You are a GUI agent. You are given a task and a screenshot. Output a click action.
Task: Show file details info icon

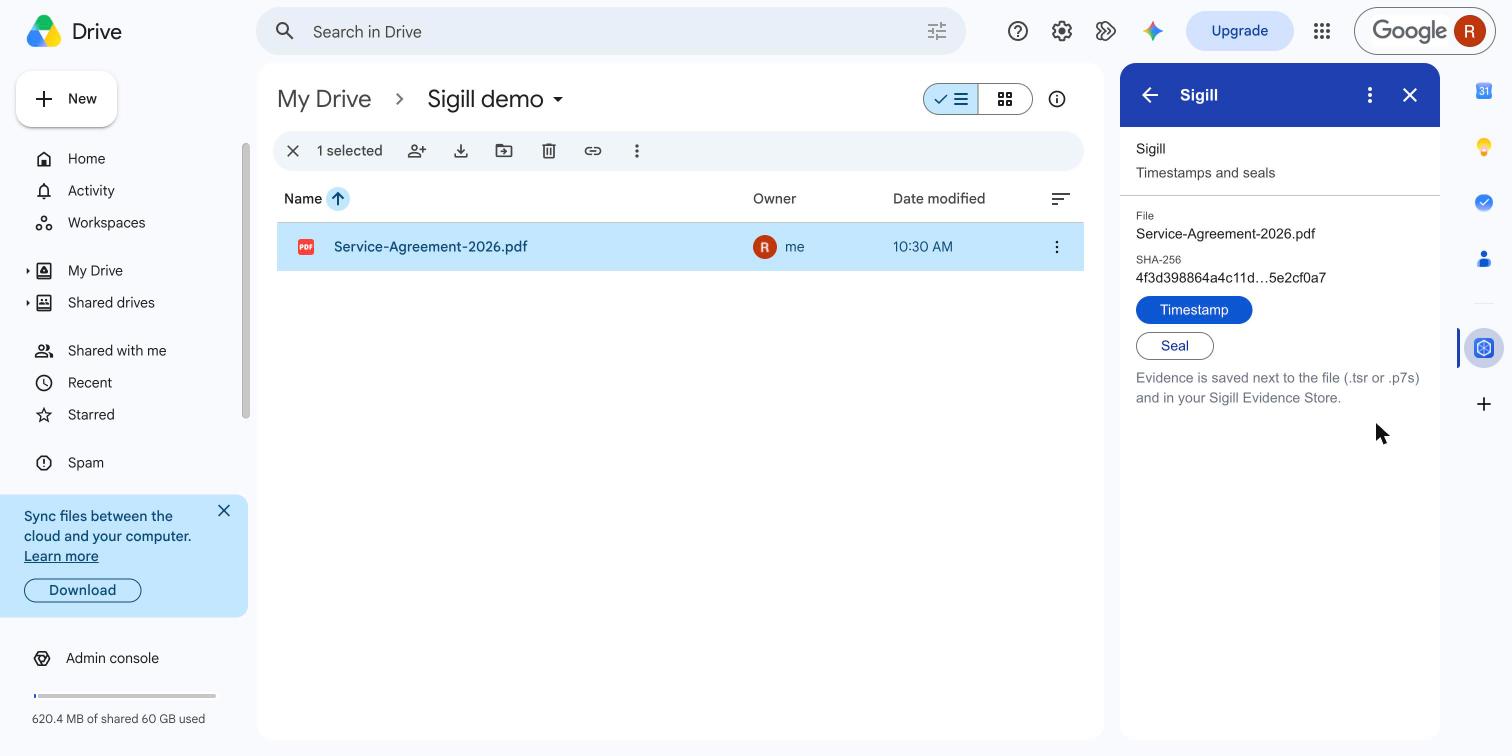click(1057, 99)
